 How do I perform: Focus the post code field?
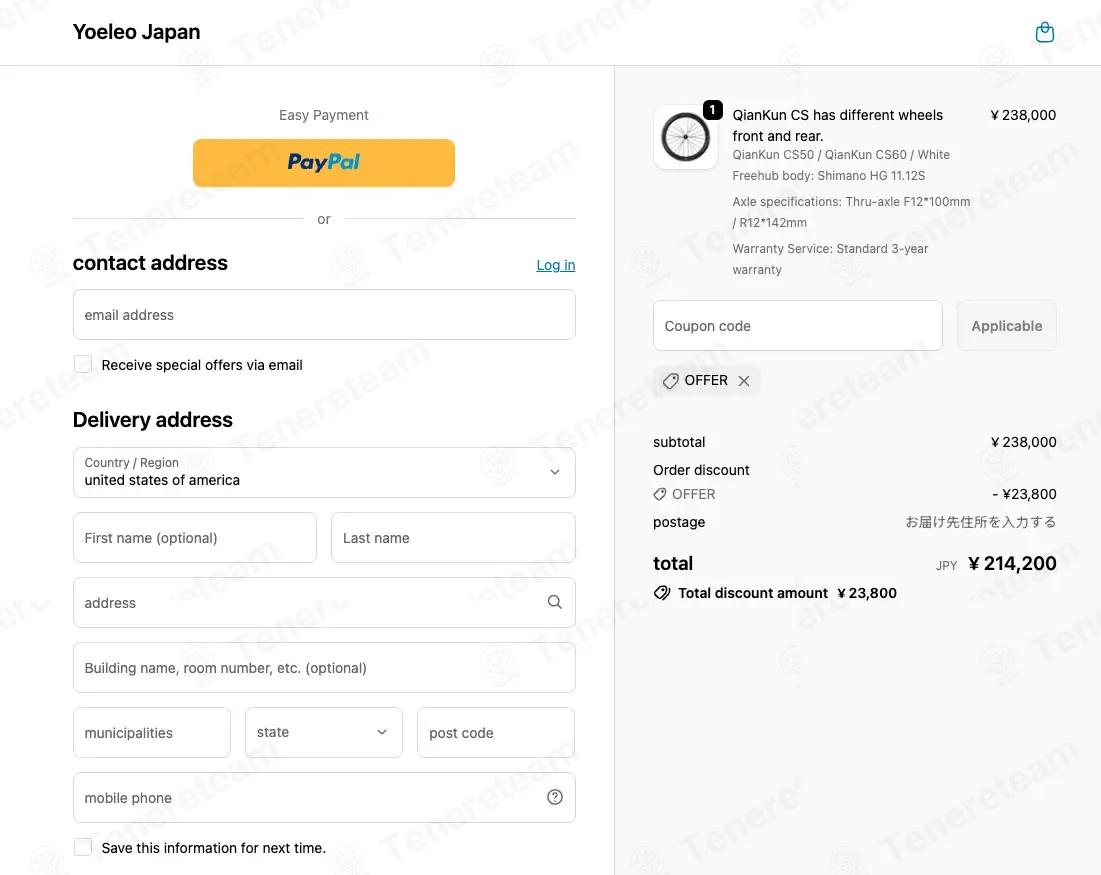(x=496, y=732)
